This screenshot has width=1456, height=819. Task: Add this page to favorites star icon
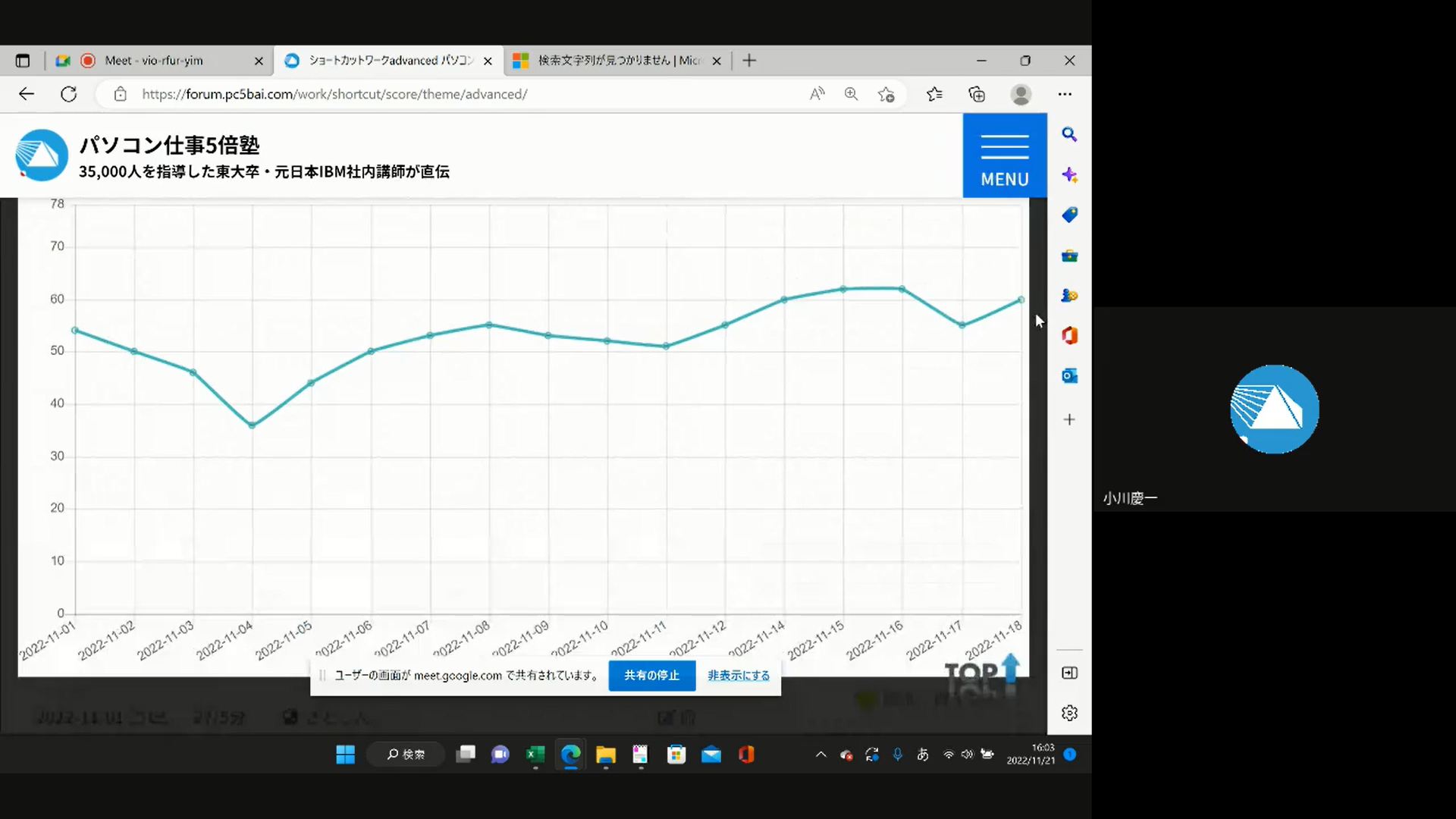(886, 94)
